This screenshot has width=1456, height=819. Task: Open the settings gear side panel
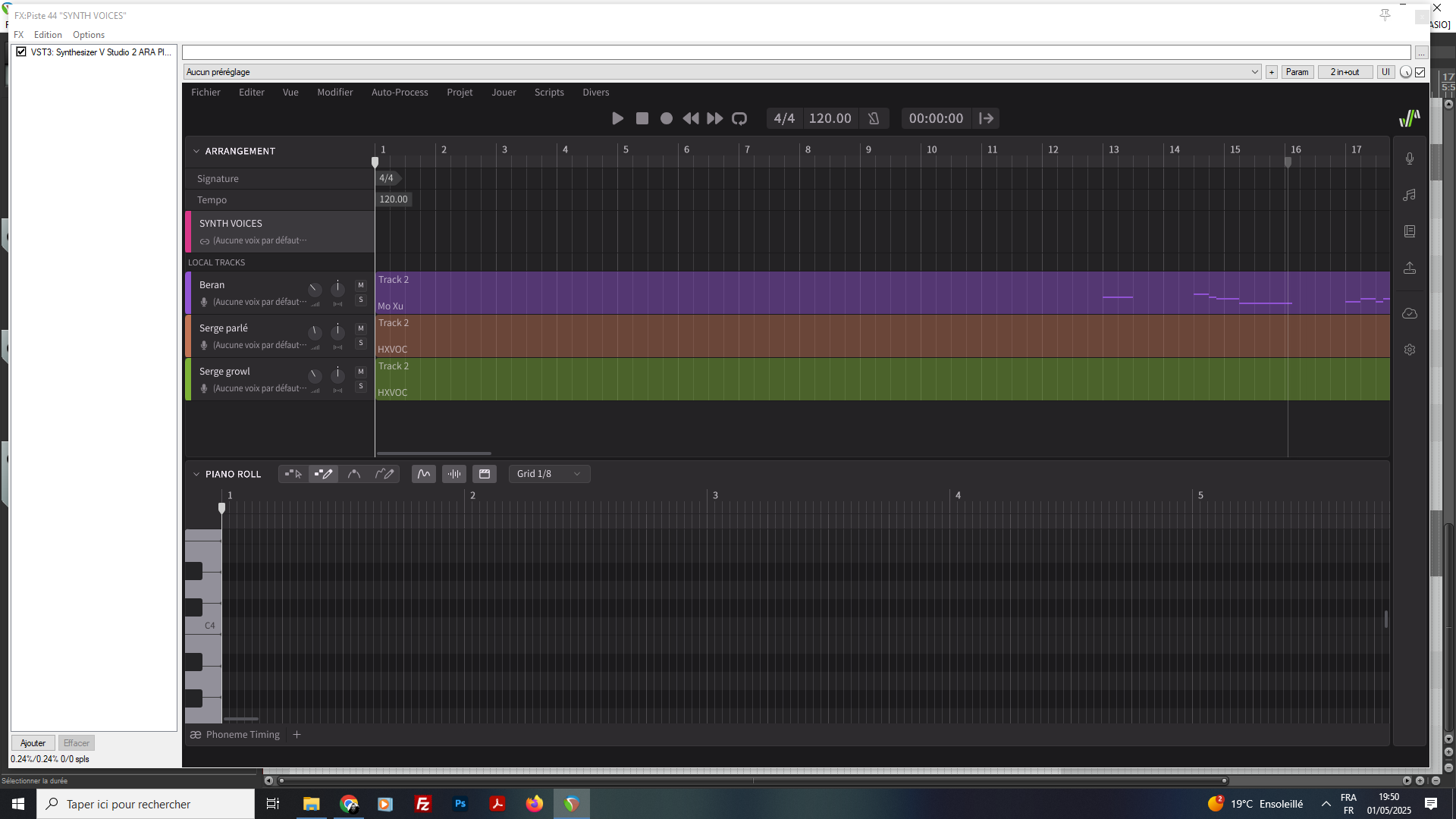(x=1410, y=350)
